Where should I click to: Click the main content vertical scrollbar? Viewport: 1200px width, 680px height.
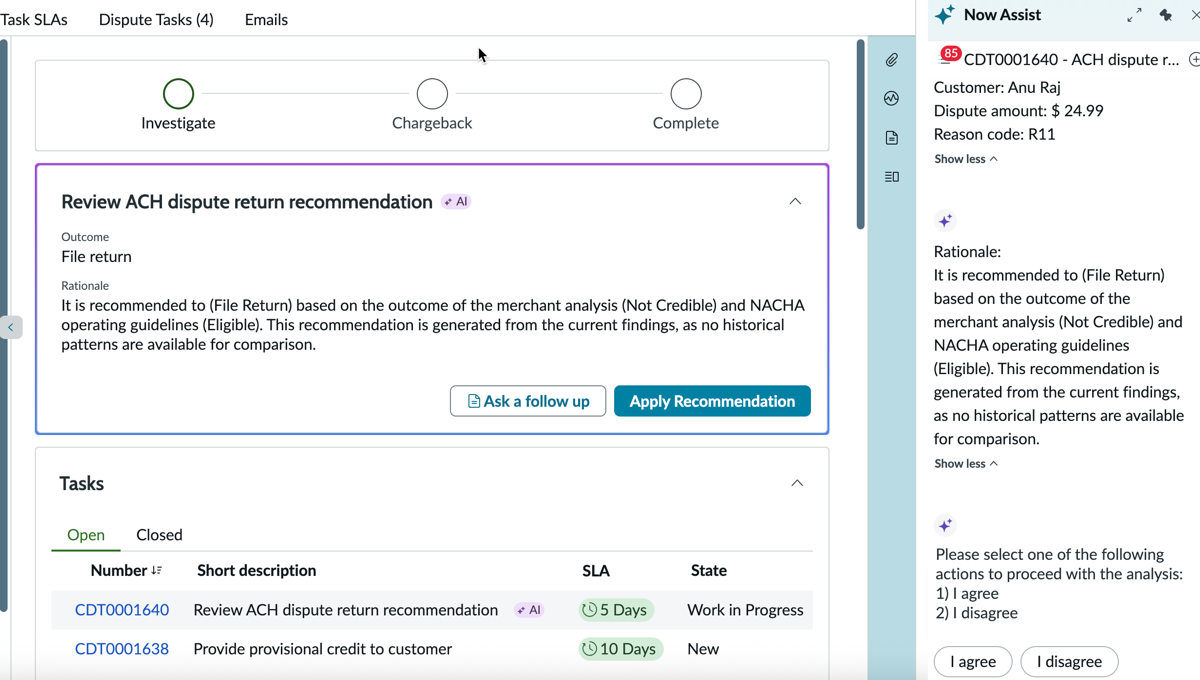(x=860, y=134)
